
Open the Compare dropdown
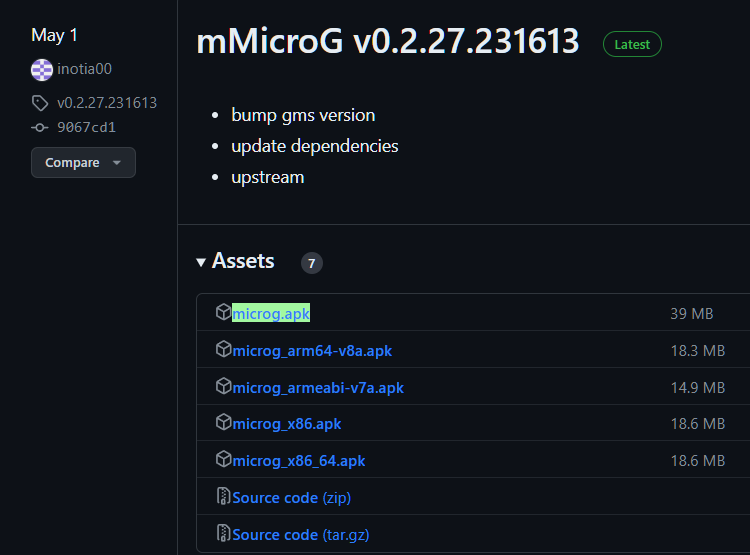[83, 163]
